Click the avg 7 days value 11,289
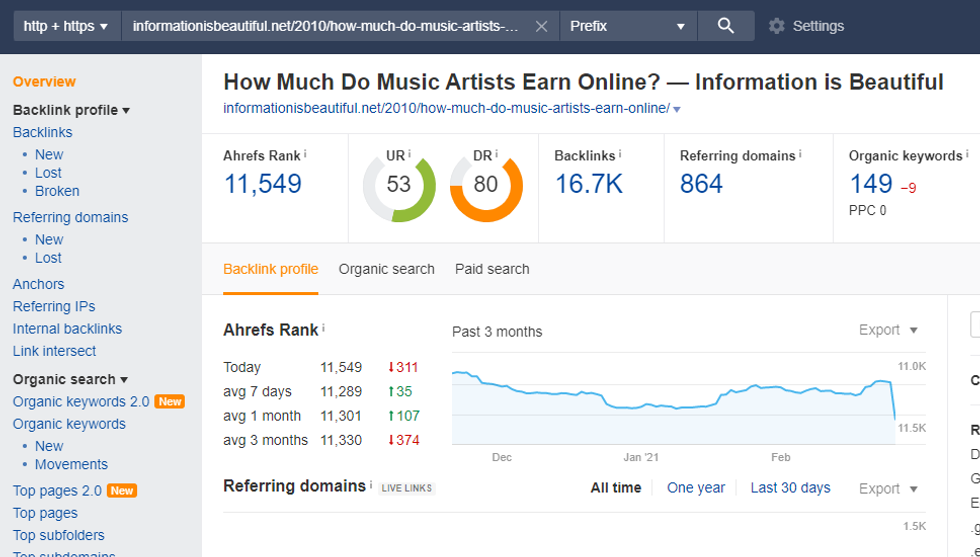980x557 pixels. (341, 392)
